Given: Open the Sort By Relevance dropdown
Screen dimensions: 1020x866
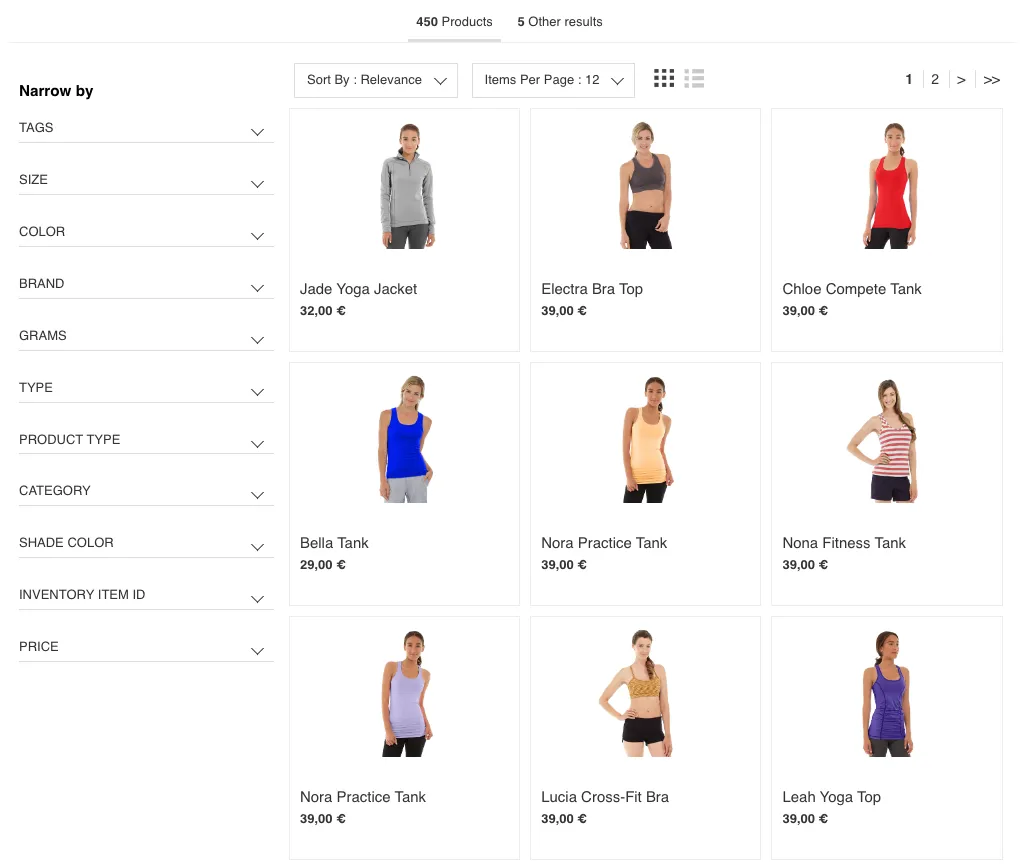Looking at the screenshot, I should click(x=376, y=80).
